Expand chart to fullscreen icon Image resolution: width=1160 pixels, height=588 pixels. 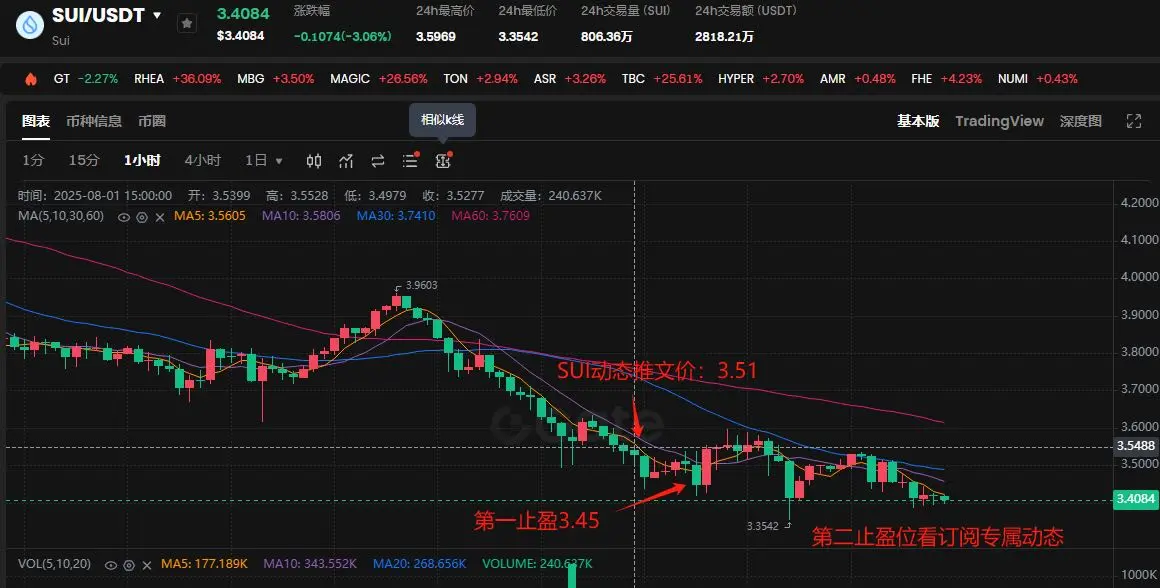click(1133, 121)
